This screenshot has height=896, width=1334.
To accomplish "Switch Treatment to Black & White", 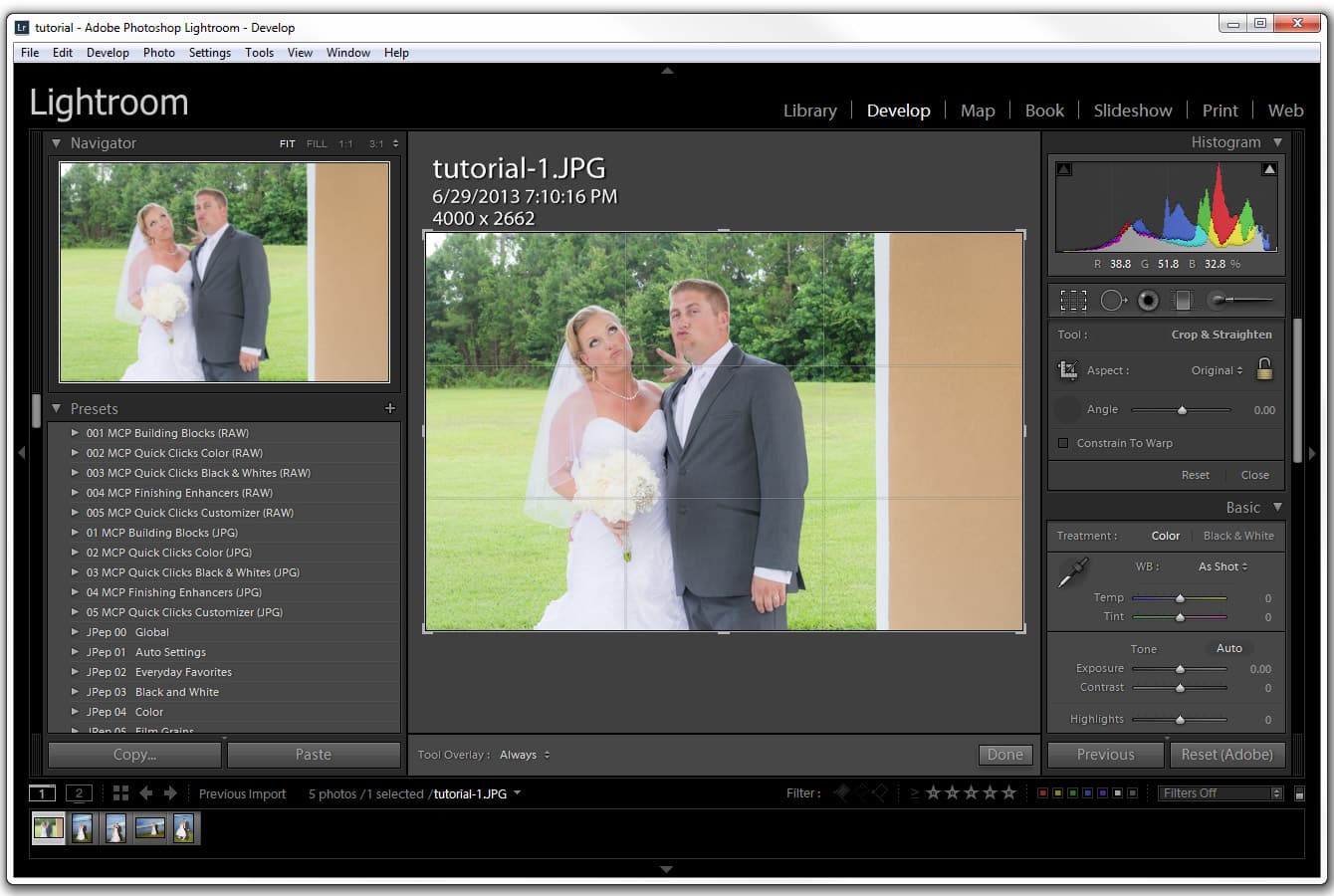I will click(x=1238, y=536).
